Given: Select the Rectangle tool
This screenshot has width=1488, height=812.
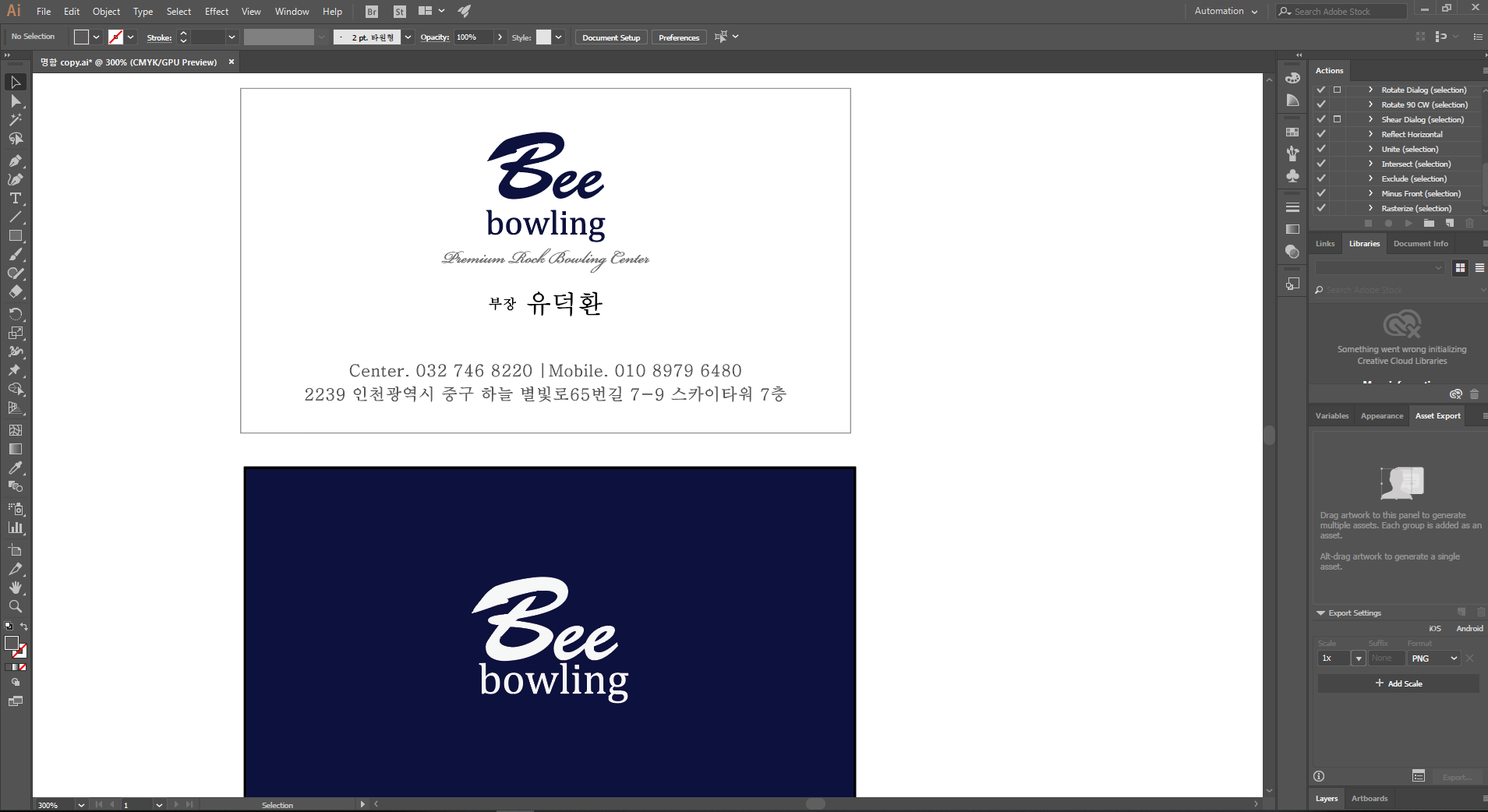Looking at the screenshot, I should (16, 235).
